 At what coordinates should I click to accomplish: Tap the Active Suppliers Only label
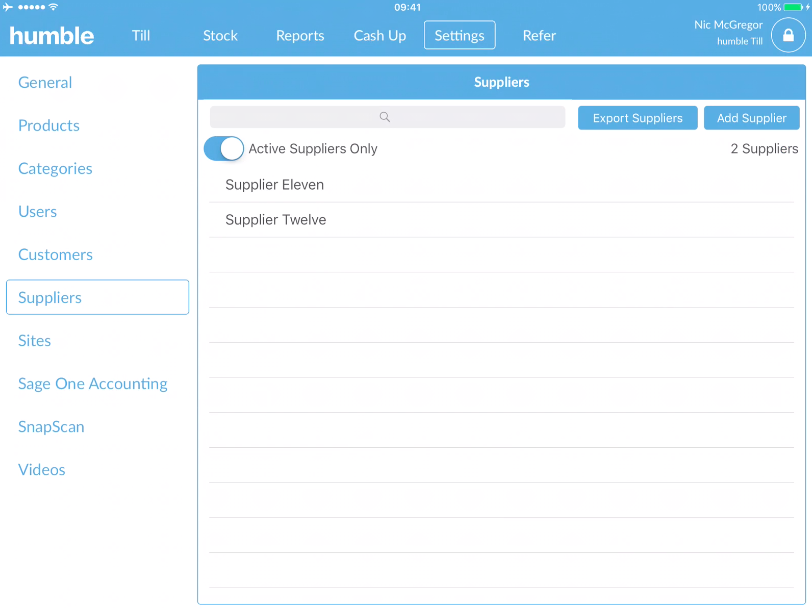click(313, 149)
